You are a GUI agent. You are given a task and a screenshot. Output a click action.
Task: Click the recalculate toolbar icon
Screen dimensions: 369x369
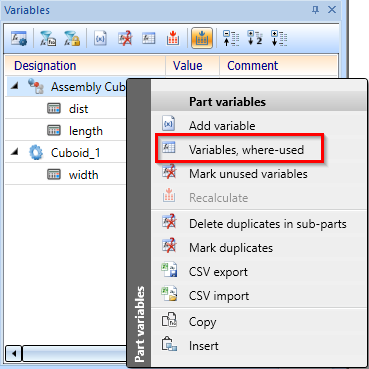click(173, 38)
